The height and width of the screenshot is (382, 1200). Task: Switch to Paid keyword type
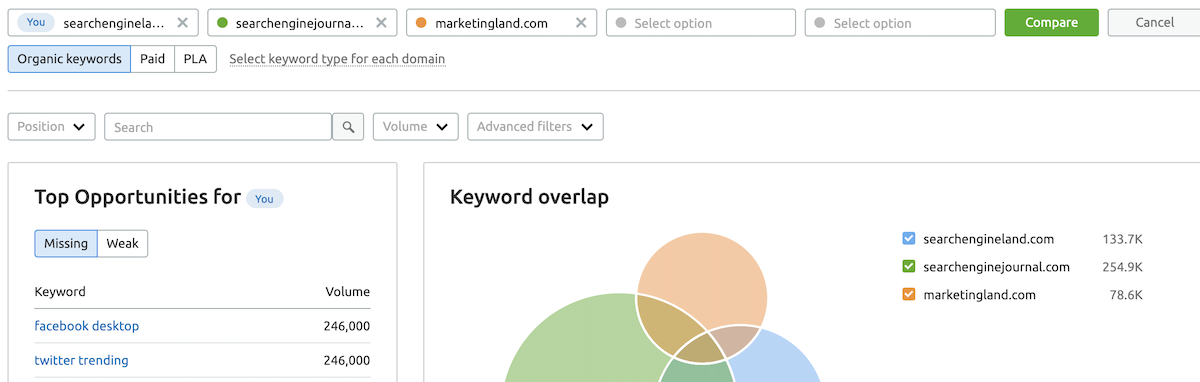click(x=153, y=59)
